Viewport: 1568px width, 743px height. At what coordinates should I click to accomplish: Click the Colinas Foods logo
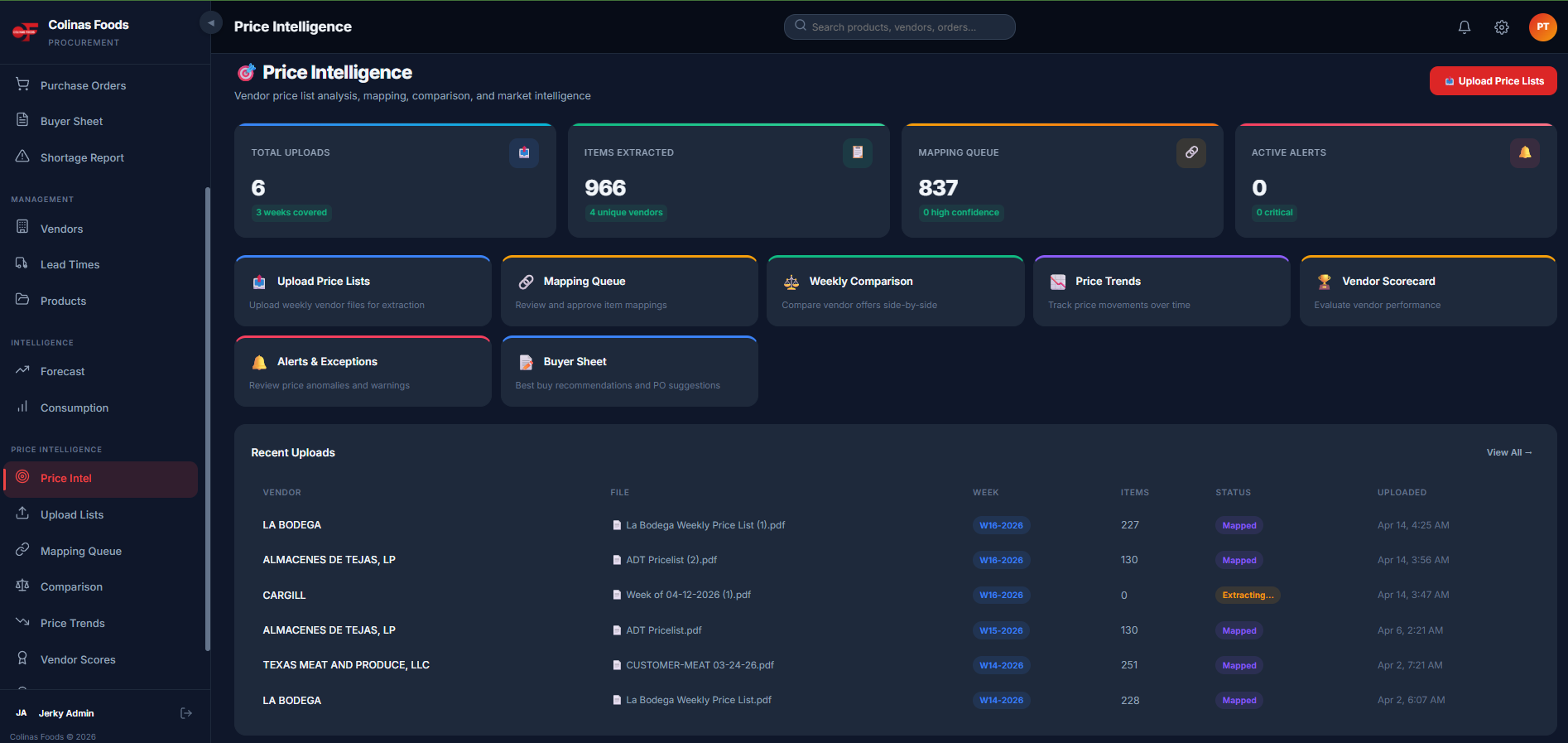point(26,32)
